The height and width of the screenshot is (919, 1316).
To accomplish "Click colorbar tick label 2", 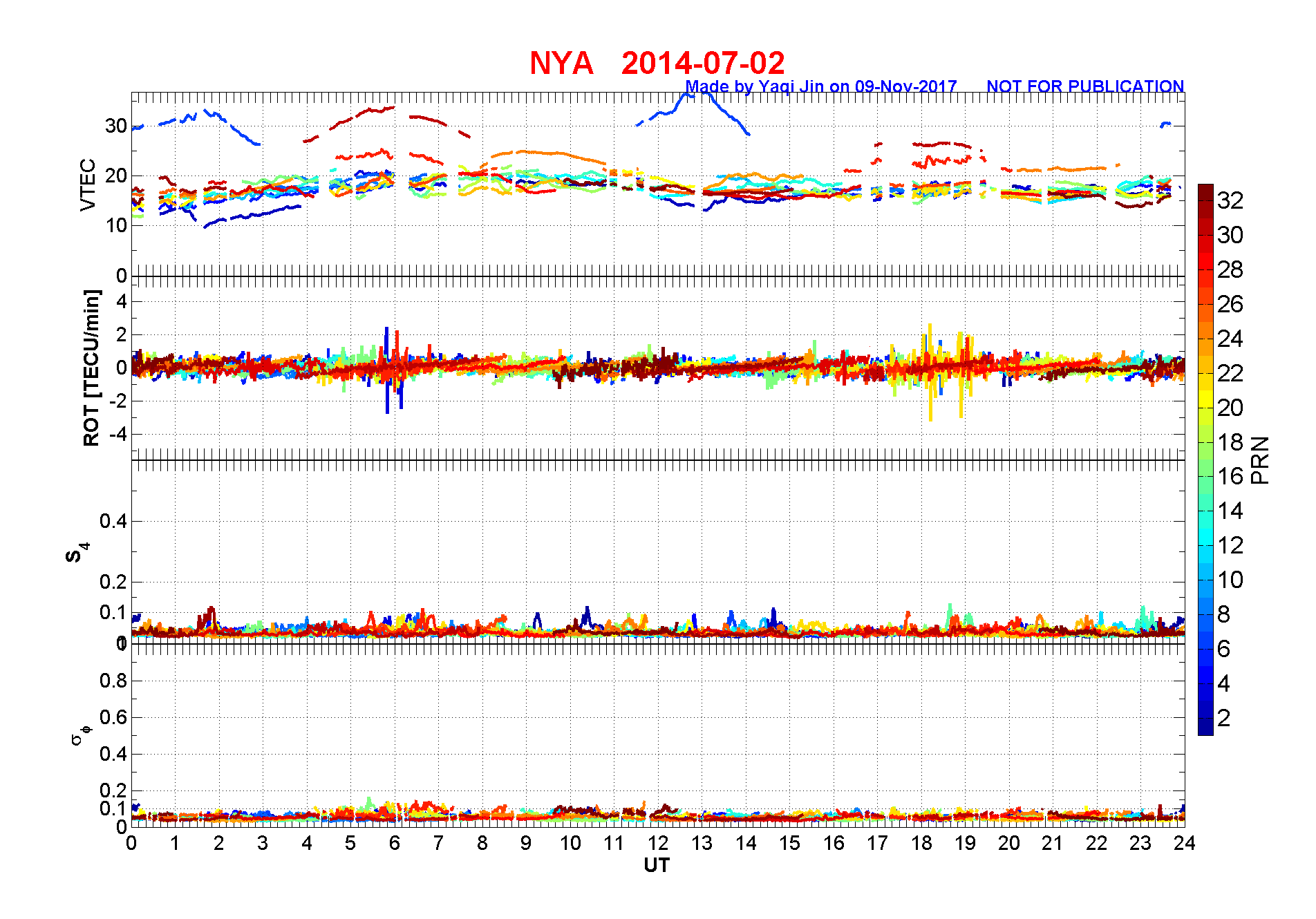I will pyautogui.click(x=1223, y=718).
